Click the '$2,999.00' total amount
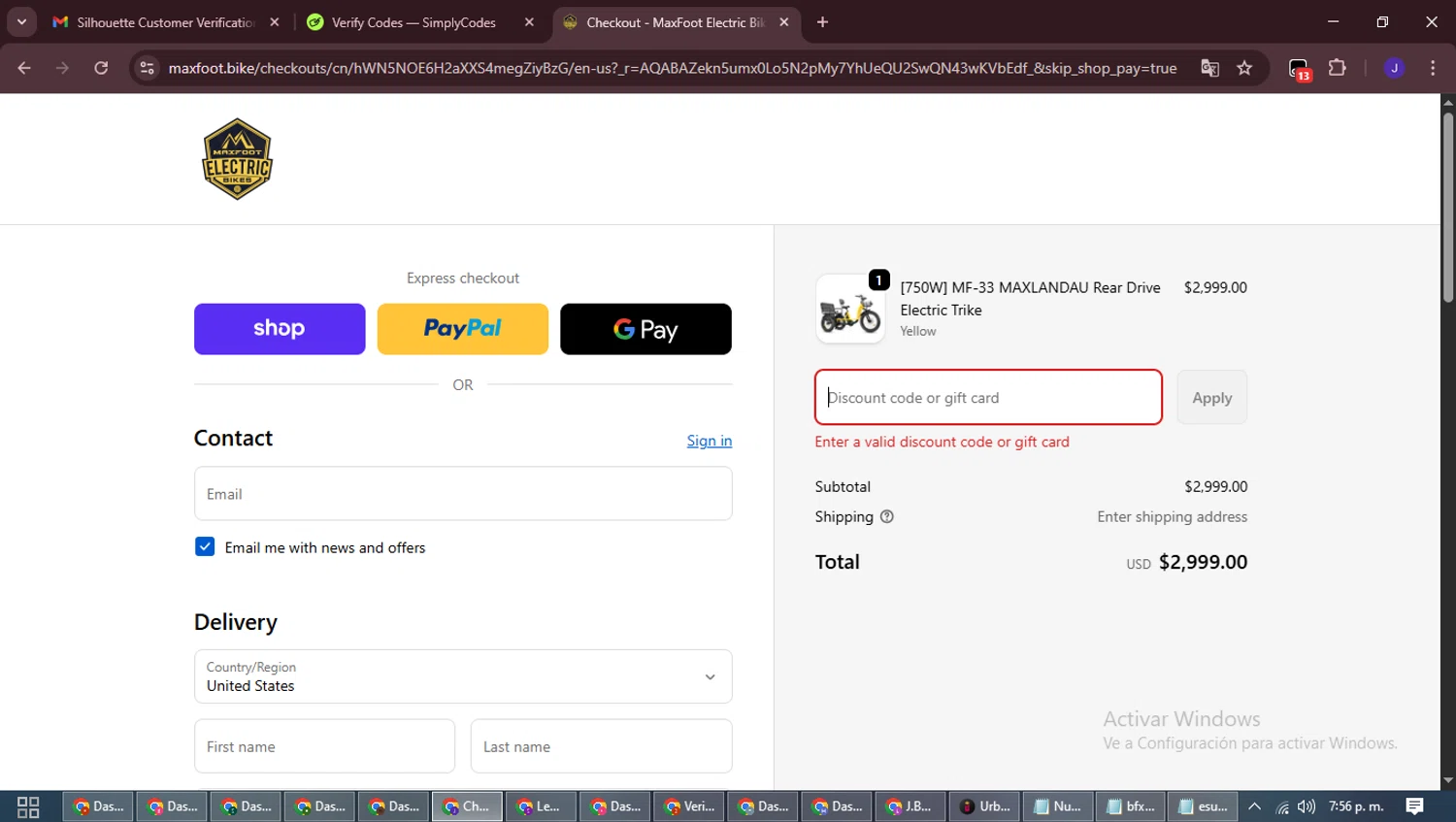1456x822 pixels. pyautogui.click(x=1204, y=562)
